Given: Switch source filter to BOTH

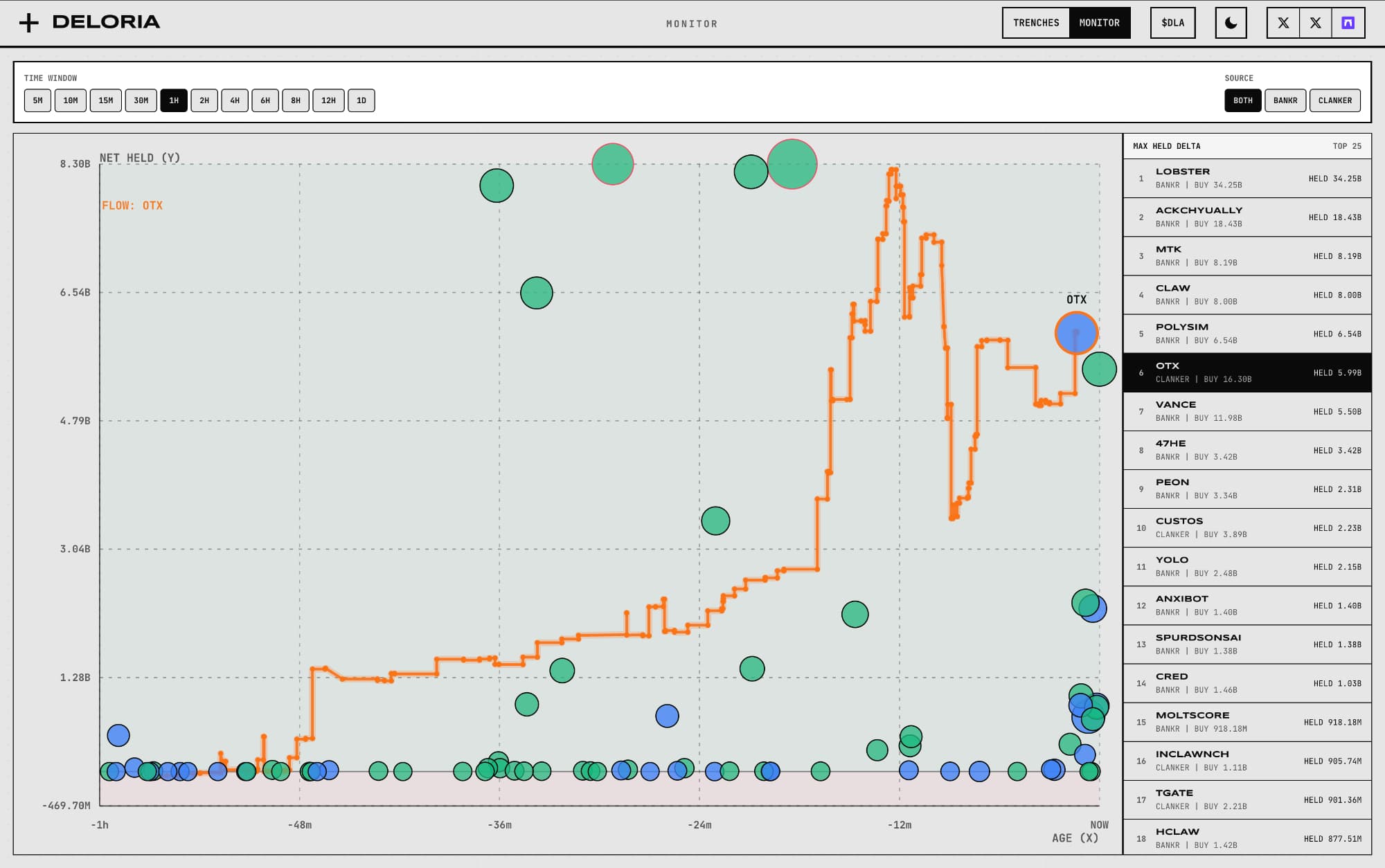Looking at the screenshot, I should pyautogui.click(x=1242, y=100).
